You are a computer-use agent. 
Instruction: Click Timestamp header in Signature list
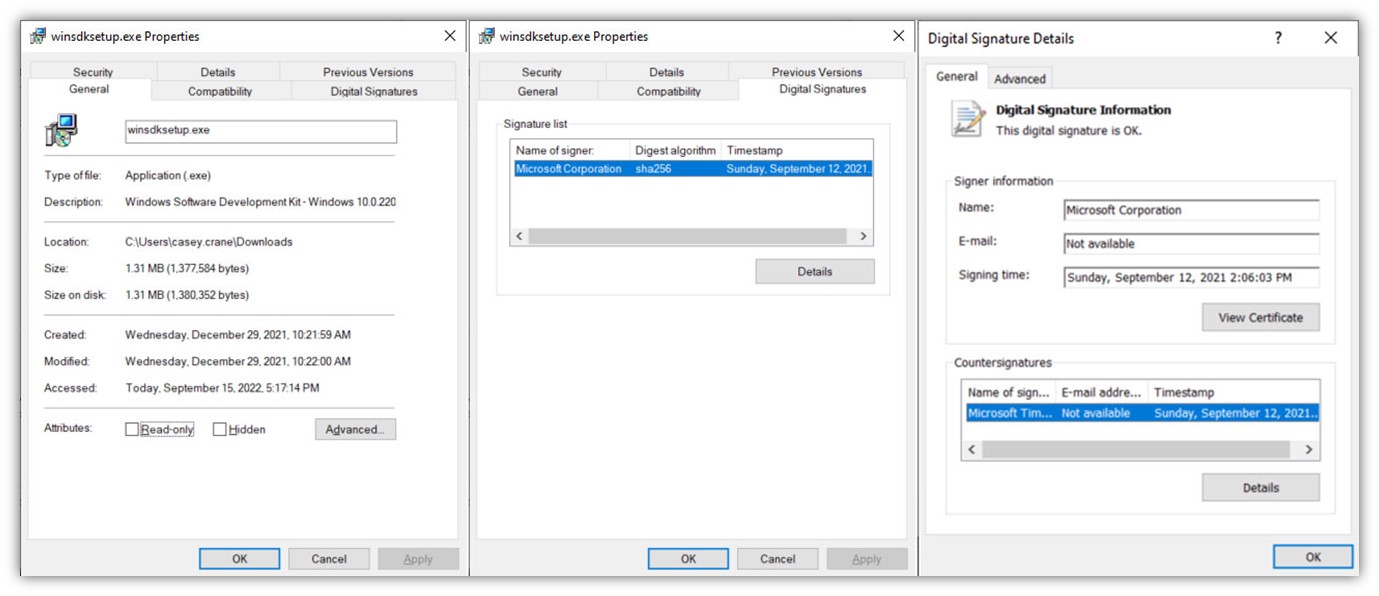pyautogui.click(x=797, y=150)
